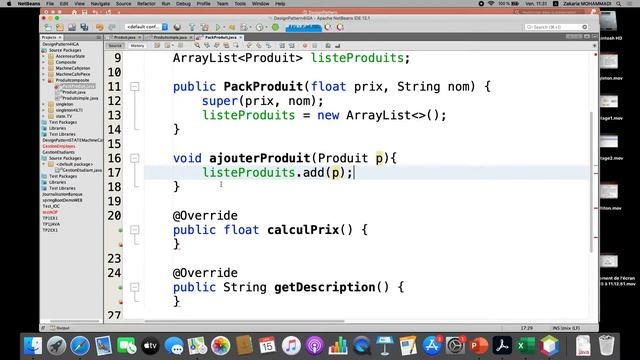
Task: Select the MachineCafePiece package
Action: 73,74
